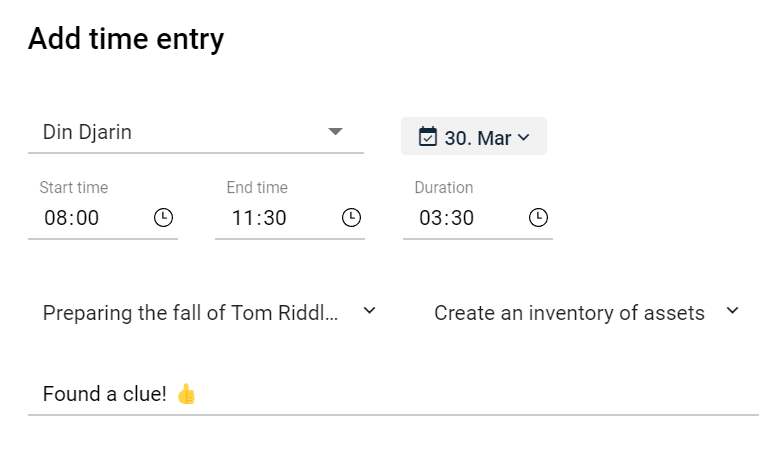Image resolution: width=759 pixels, height=459 pixels.
Task: Click the 30. Mar date button
Action: point(474,137)
